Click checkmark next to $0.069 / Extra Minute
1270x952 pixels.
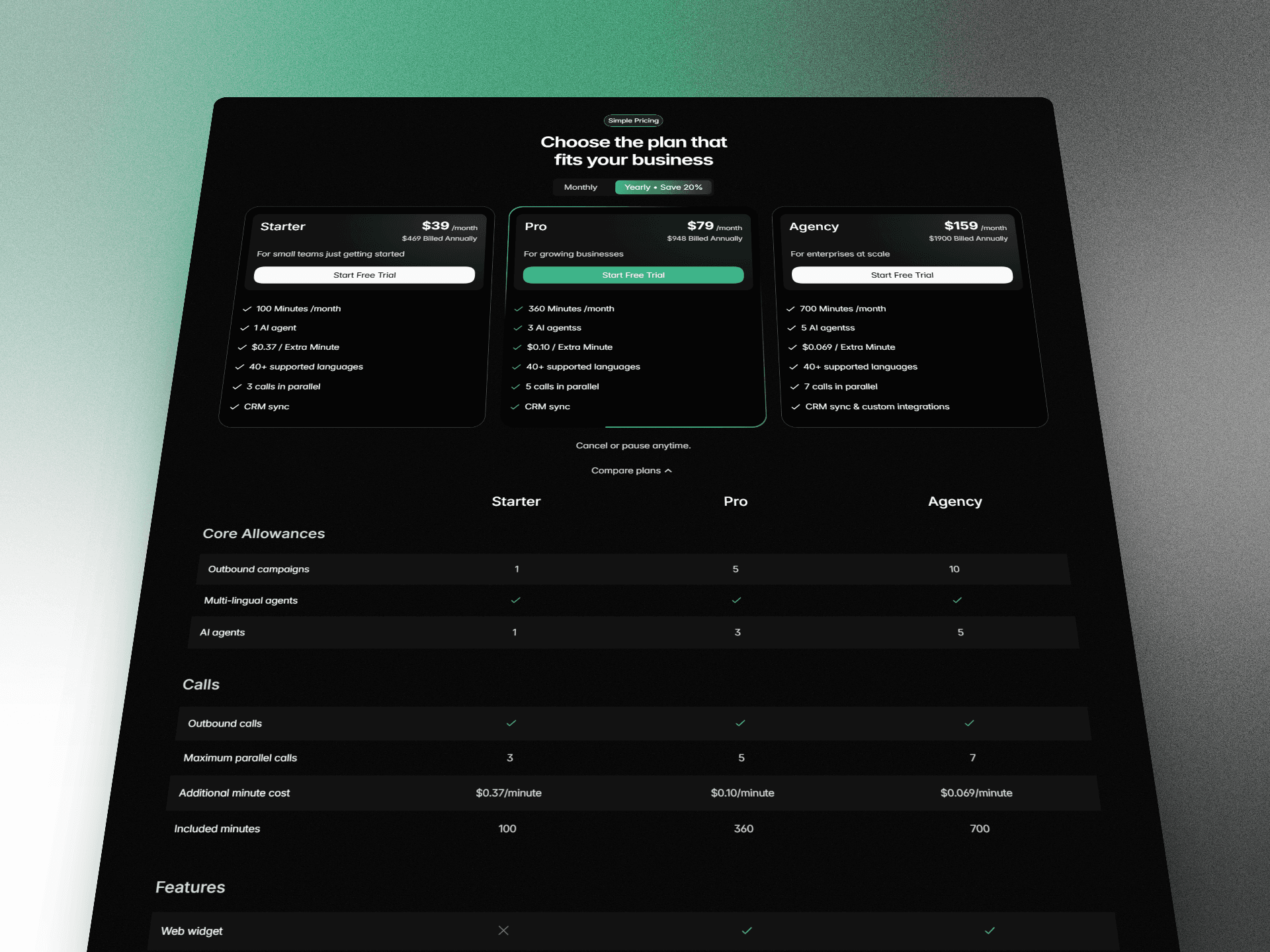point(792,347)
